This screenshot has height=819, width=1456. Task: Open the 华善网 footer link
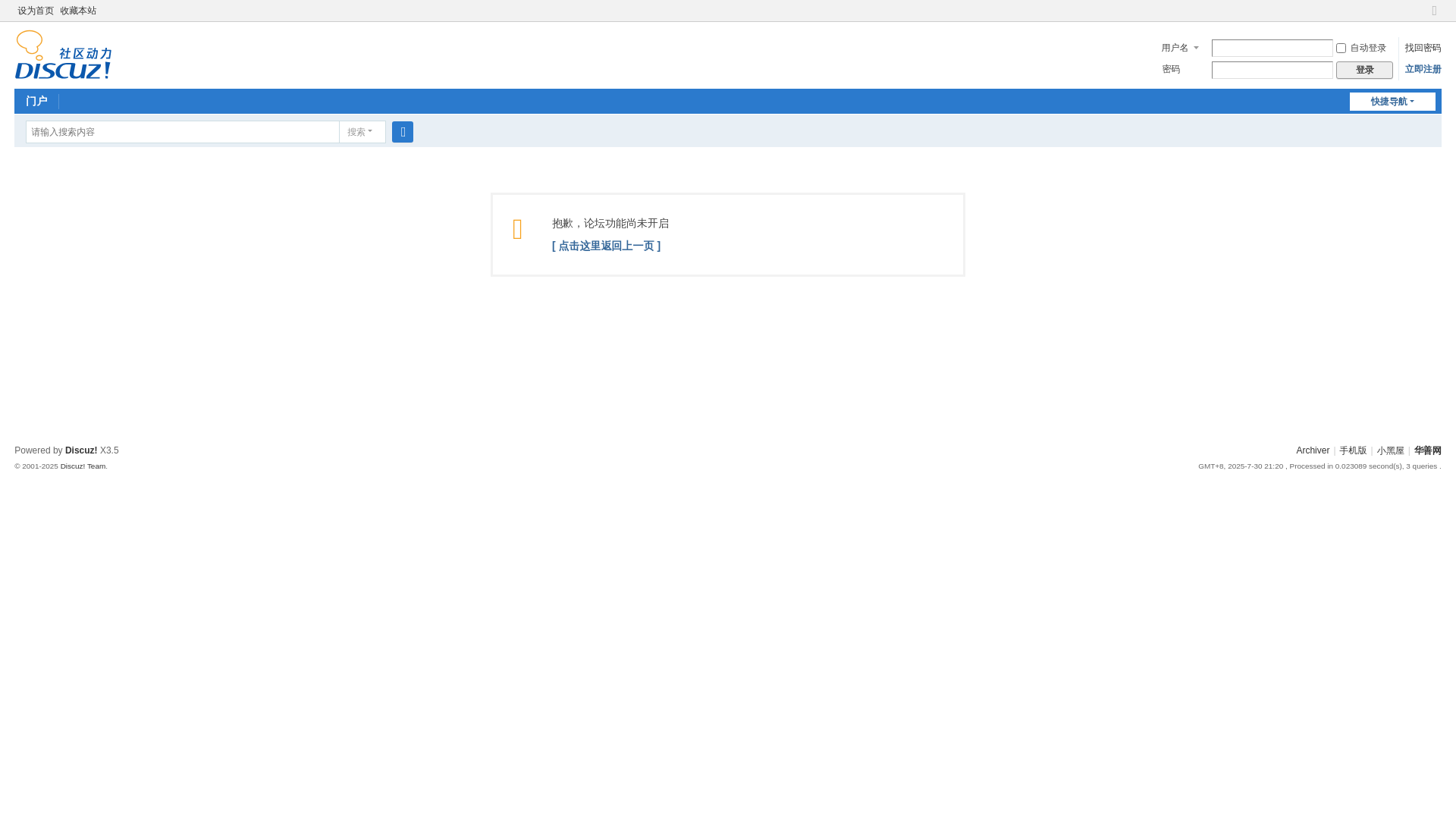1427,450
